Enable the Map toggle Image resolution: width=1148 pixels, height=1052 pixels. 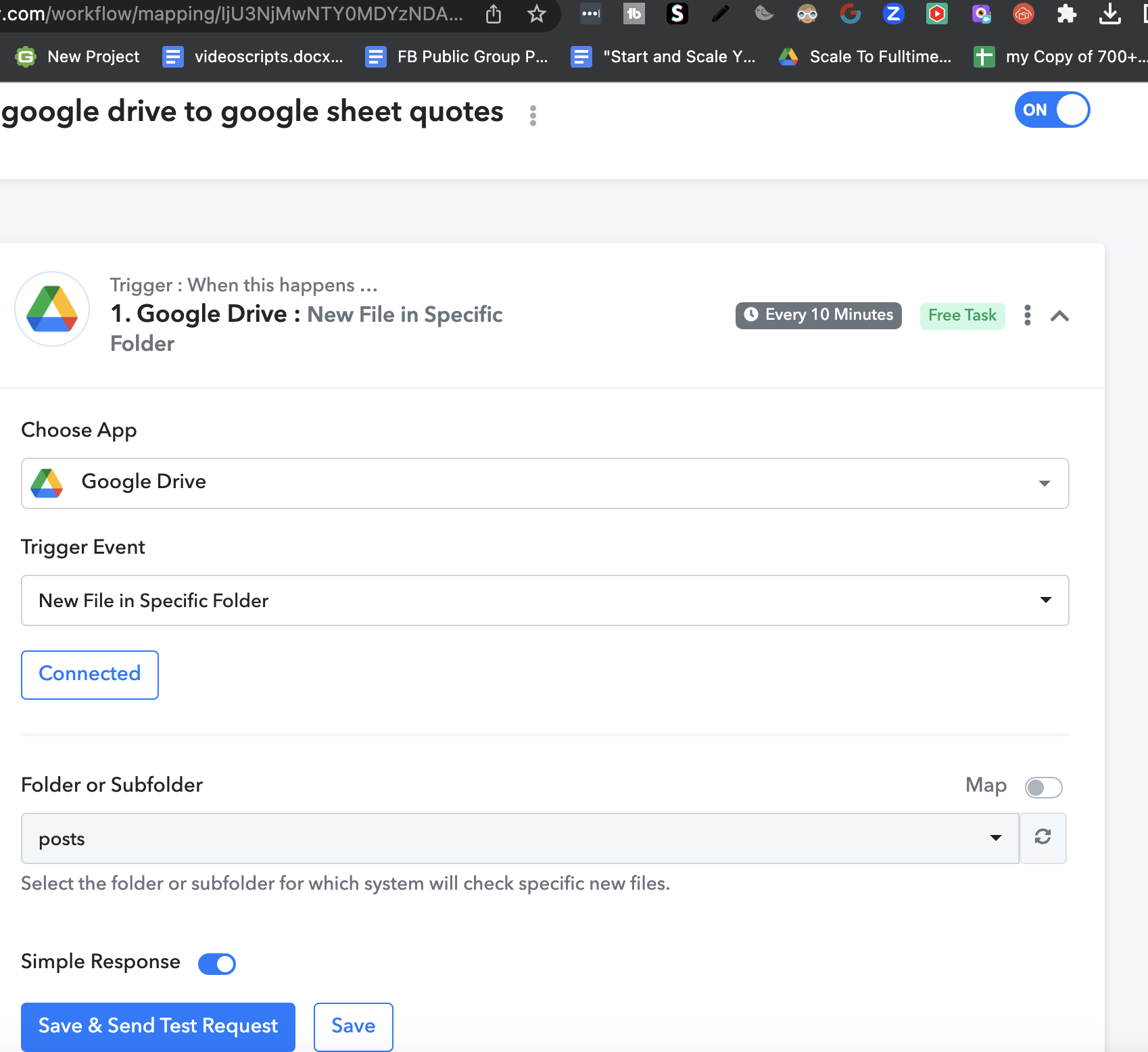(x=1044, y=787)
